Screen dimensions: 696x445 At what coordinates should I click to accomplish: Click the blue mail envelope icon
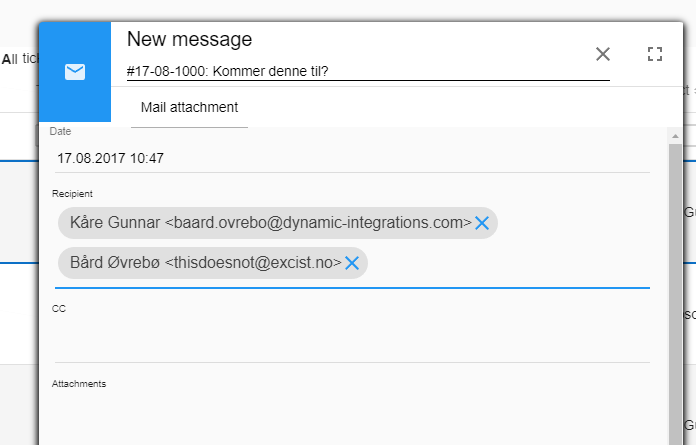pyautogui.click(x=75, y=72)
